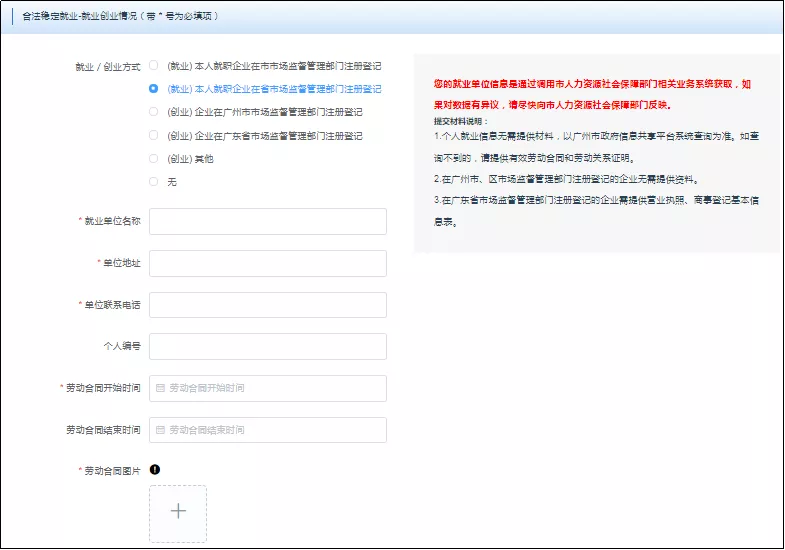Click instruction line 2 about 广州市、区市场监督管理部门

coord(567,179)
